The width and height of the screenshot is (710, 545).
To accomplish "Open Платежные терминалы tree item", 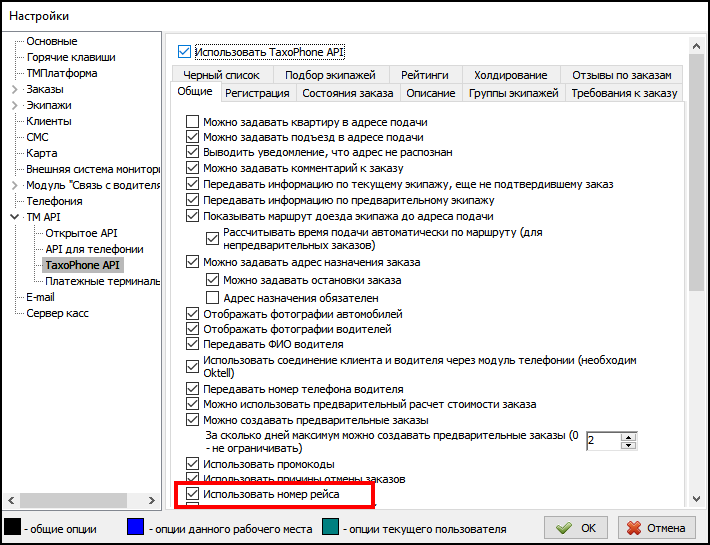I will click(102, 281).
